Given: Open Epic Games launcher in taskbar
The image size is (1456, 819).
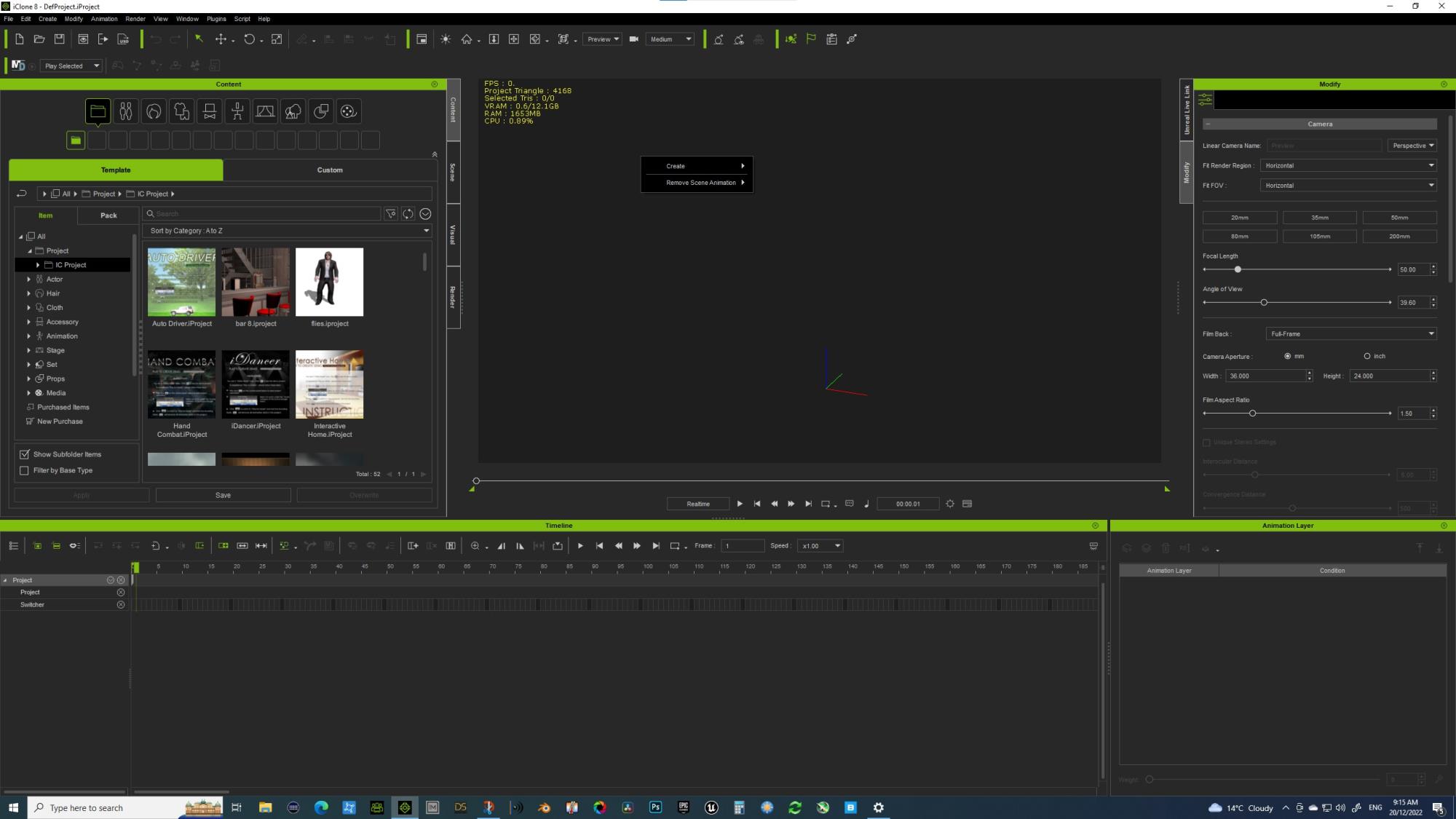Looking at the screenshot, I should (684, 807).
